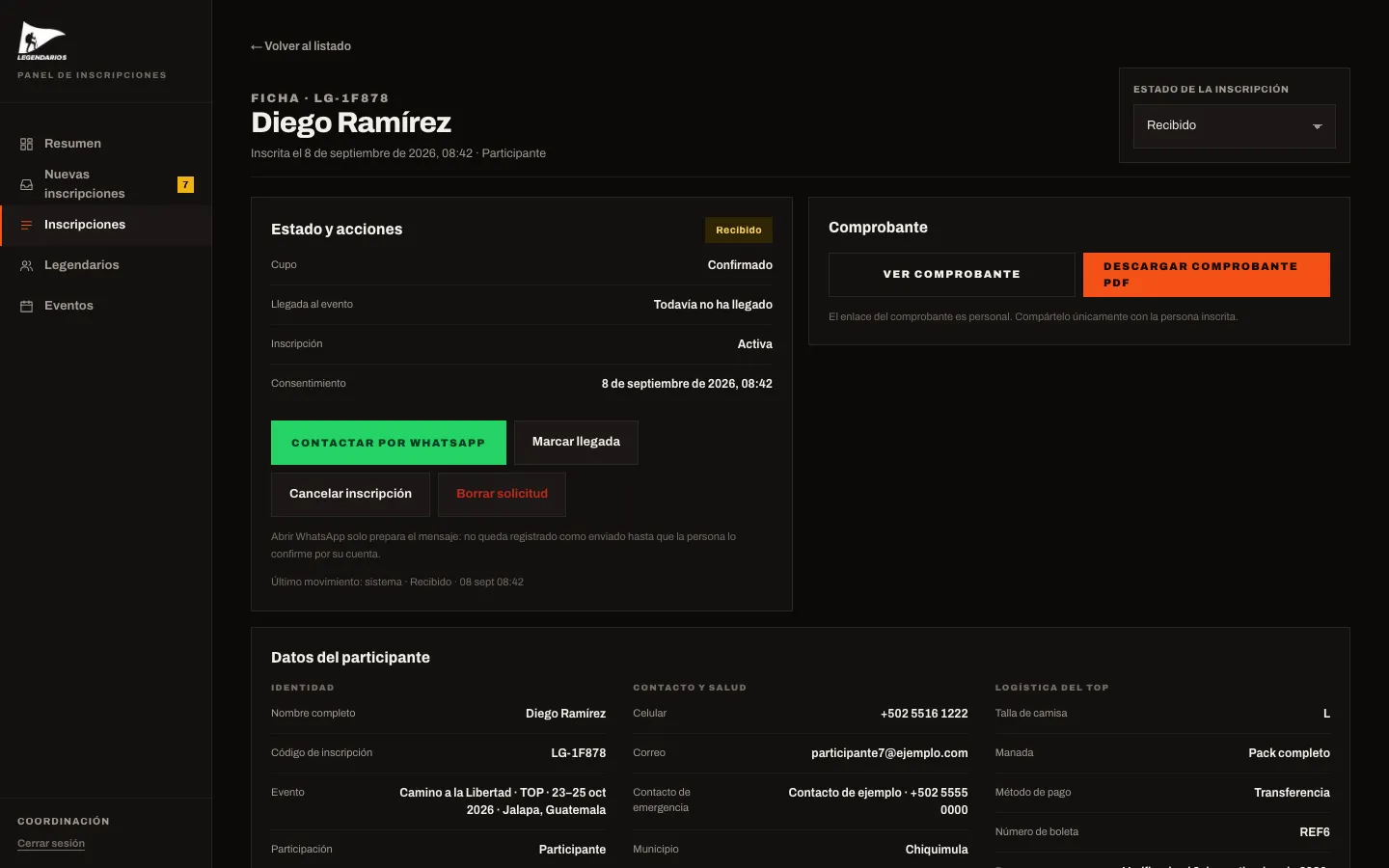Click the phone number +502 5516 1222
Screen dimensions: 1389x868
(924, 714)
